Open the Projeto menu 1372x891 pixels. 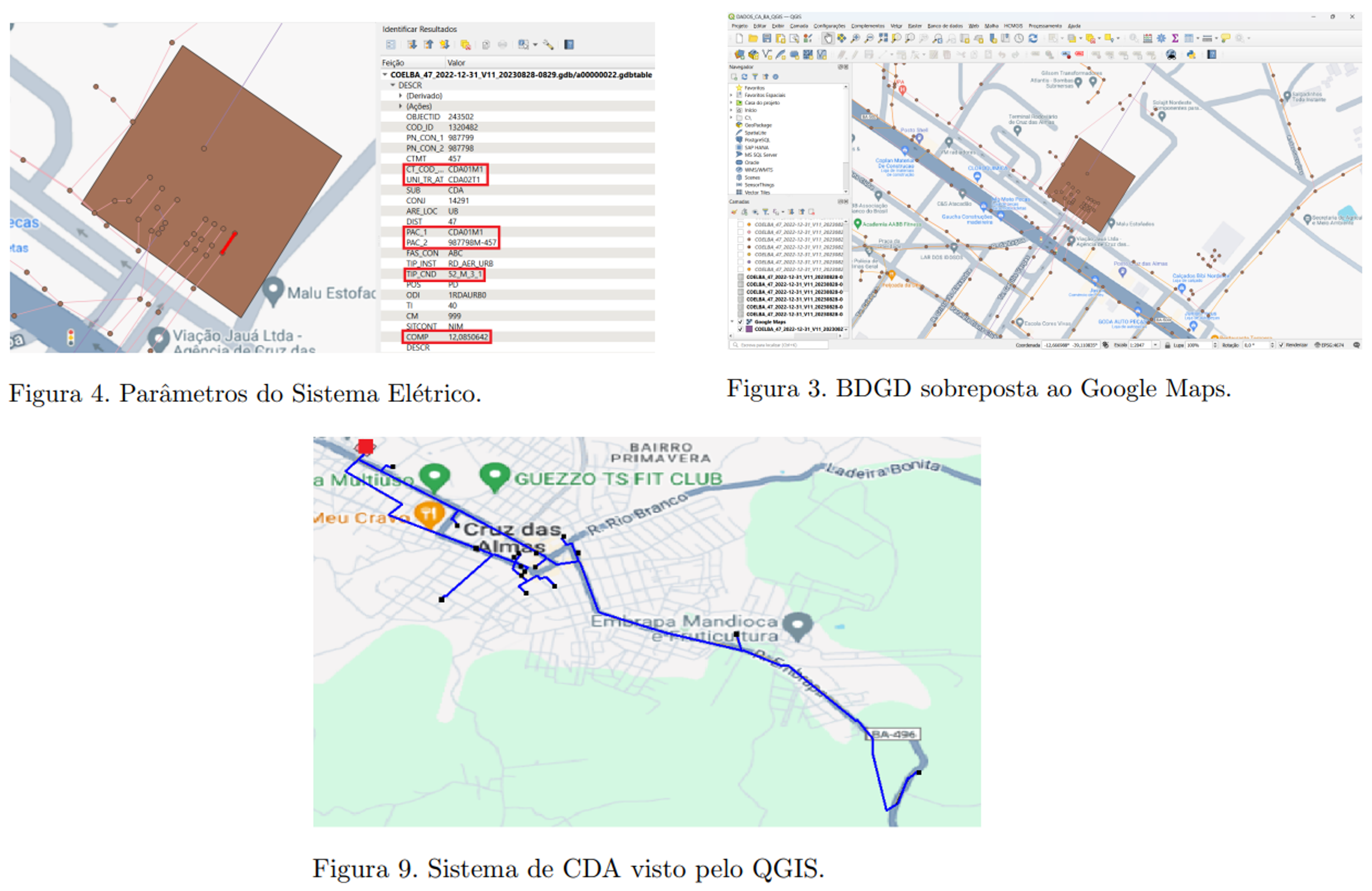[x=739, y=26]
